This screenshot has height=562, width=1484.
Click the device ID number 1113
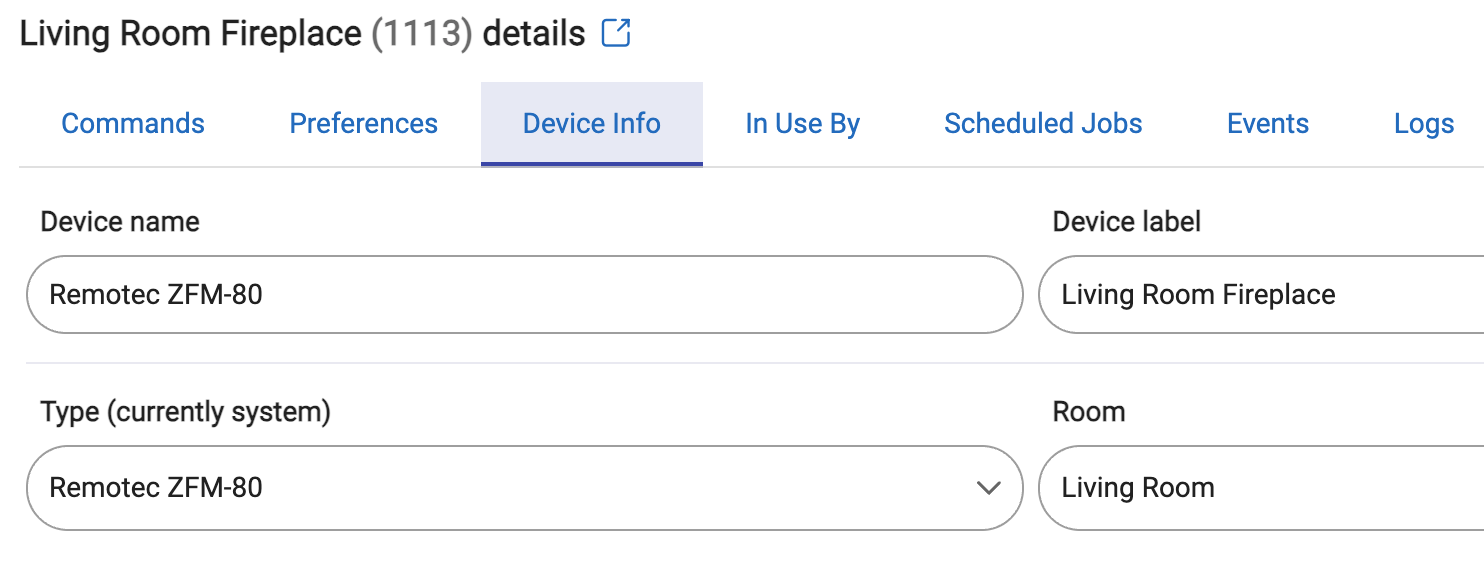421,34
